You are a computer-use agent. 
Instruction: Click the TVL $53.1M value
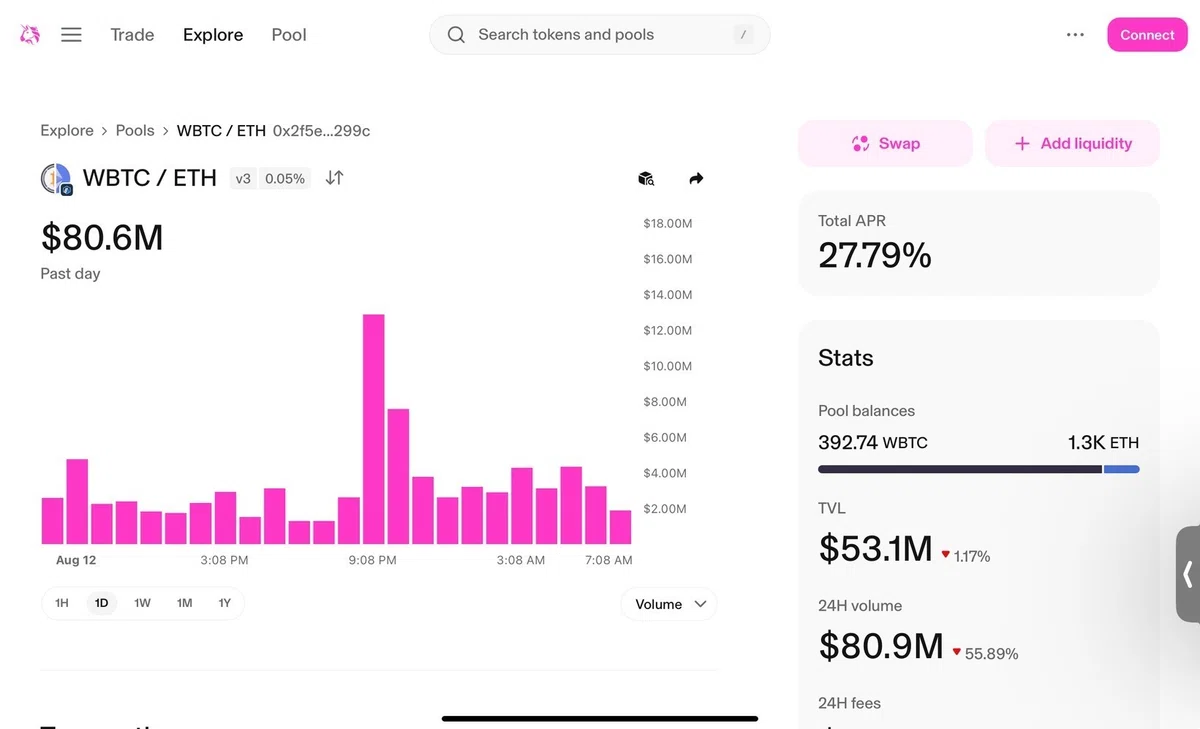click(x=876, y=548)
